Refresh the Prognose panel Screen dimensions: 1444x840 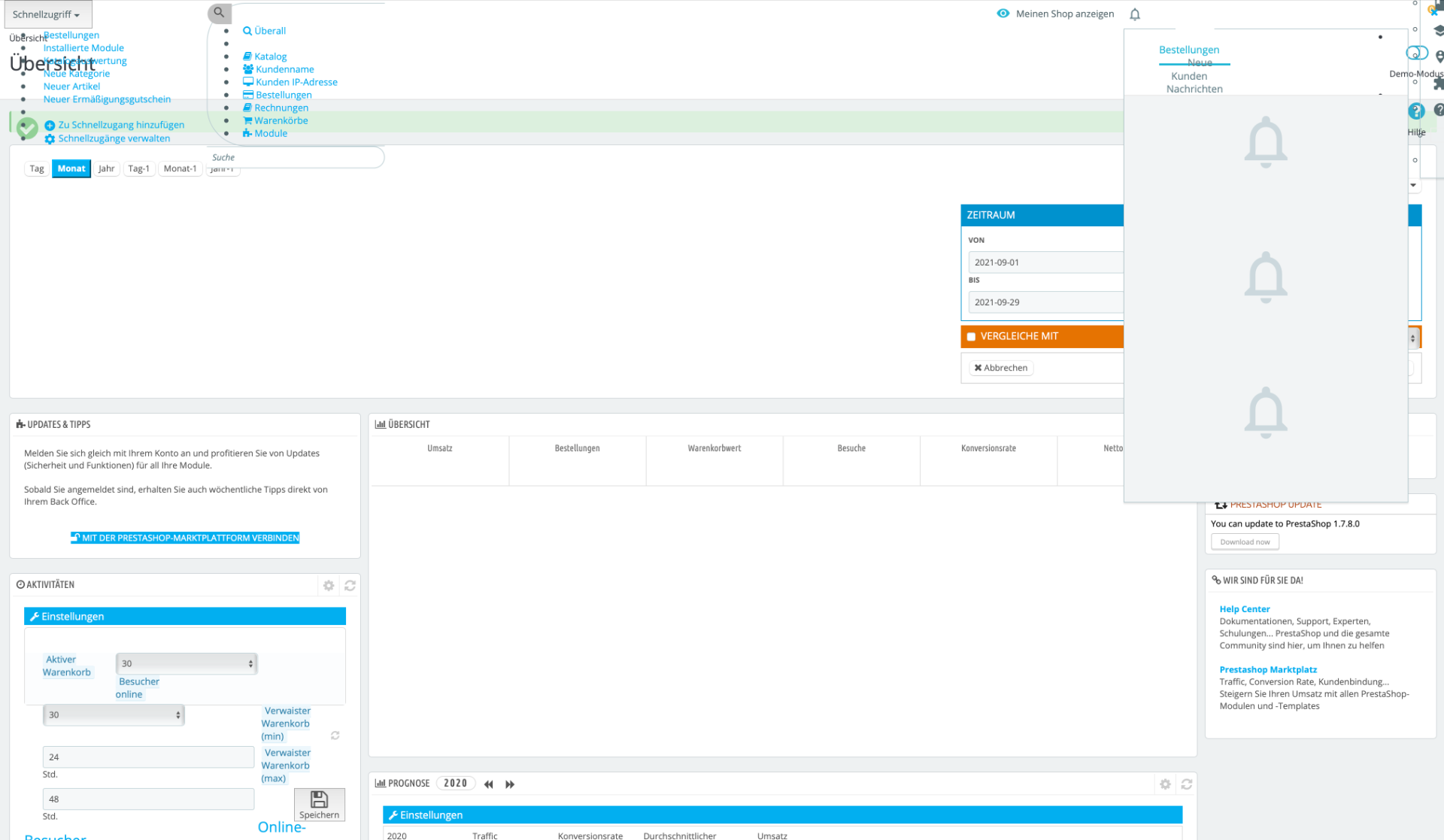1187,784
